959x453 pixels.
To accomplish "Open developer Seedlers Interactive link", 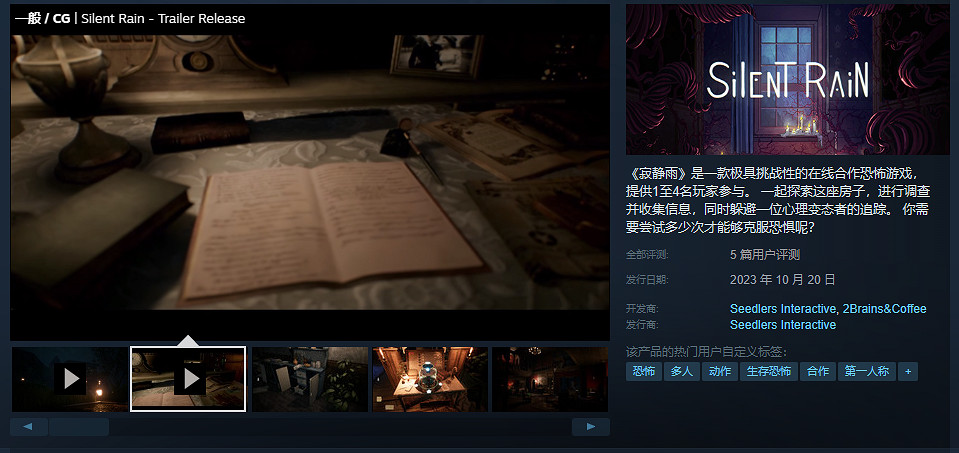I will [x=782, y=309].
